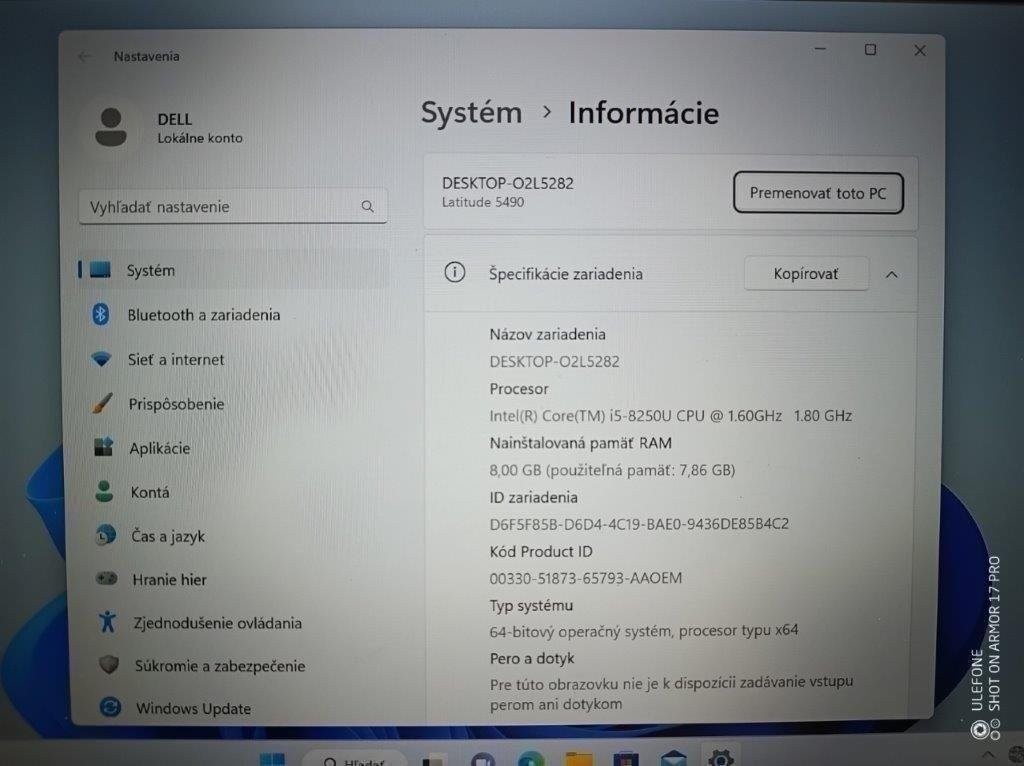Click the Kopírovať button
1024x766 pixels.
tap(806, 273)
